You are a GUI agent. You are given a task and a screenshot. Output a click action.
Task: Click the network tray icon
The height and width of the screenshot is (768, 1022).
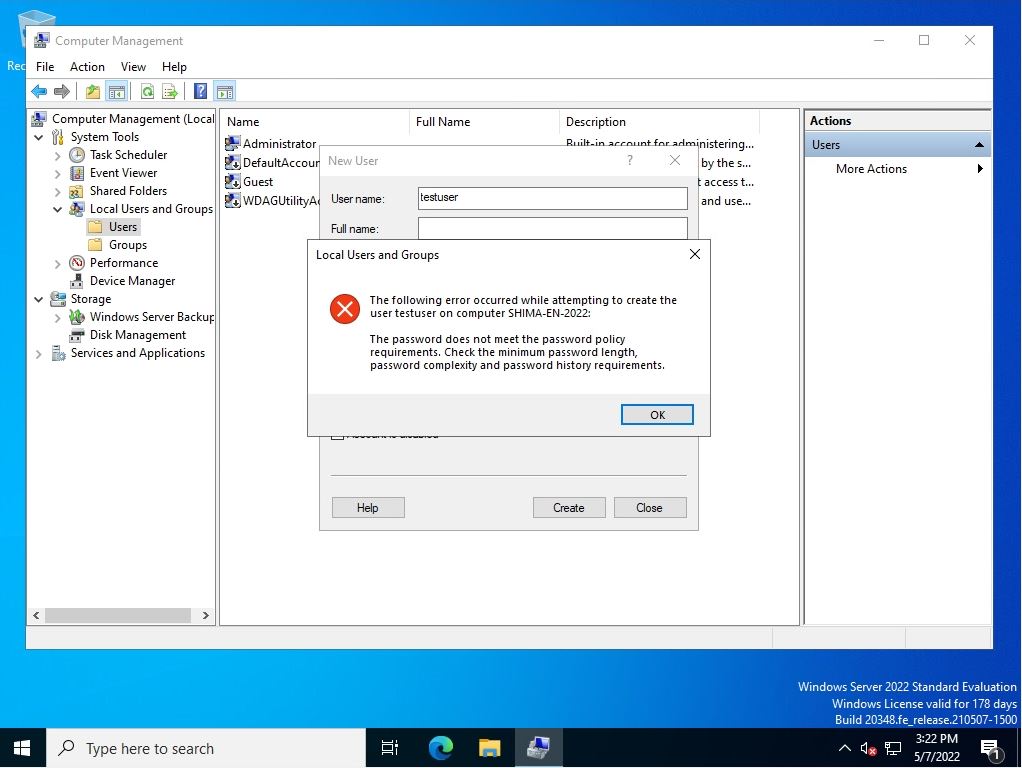click(893, 748)
